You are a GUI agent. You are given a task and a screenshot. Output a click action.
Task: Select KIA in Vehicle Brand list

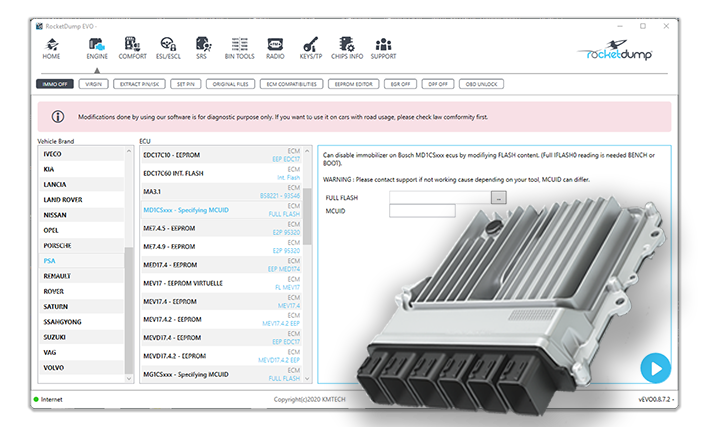coord(81,169)
